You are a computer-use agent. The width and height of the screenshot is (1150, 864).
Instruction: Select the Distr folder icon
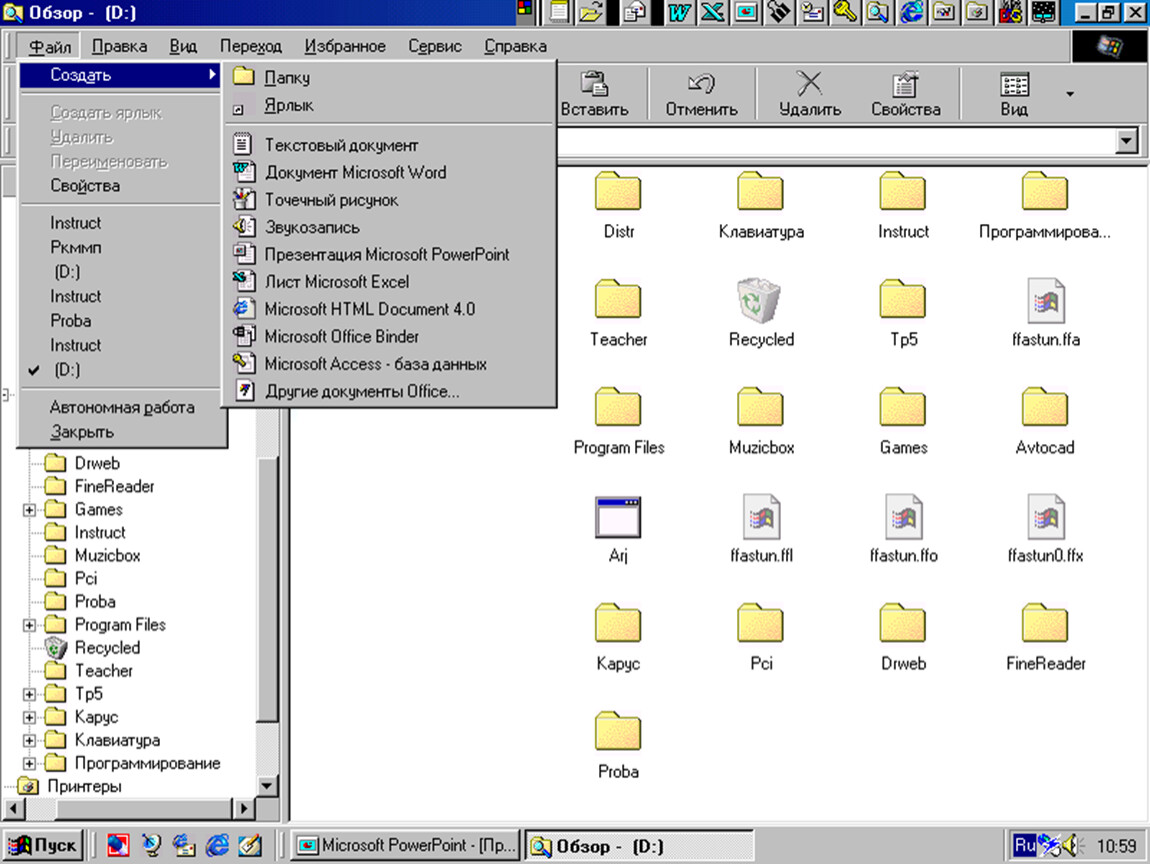click(618, 192)
